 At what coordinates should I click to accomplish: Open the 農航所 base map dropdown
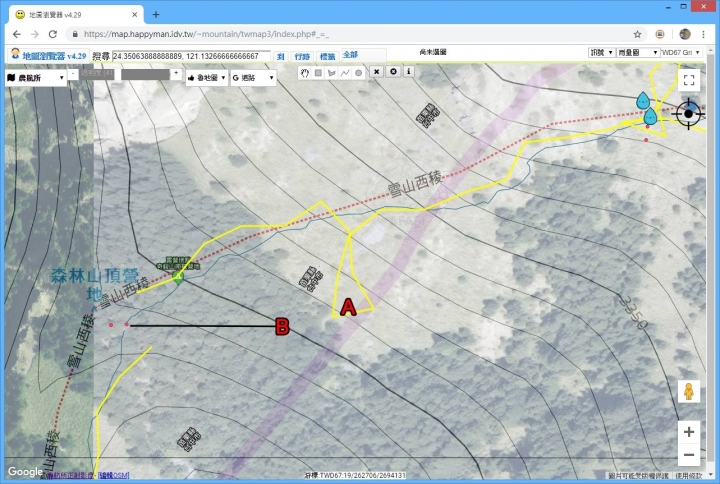click(x=35, y=78)
